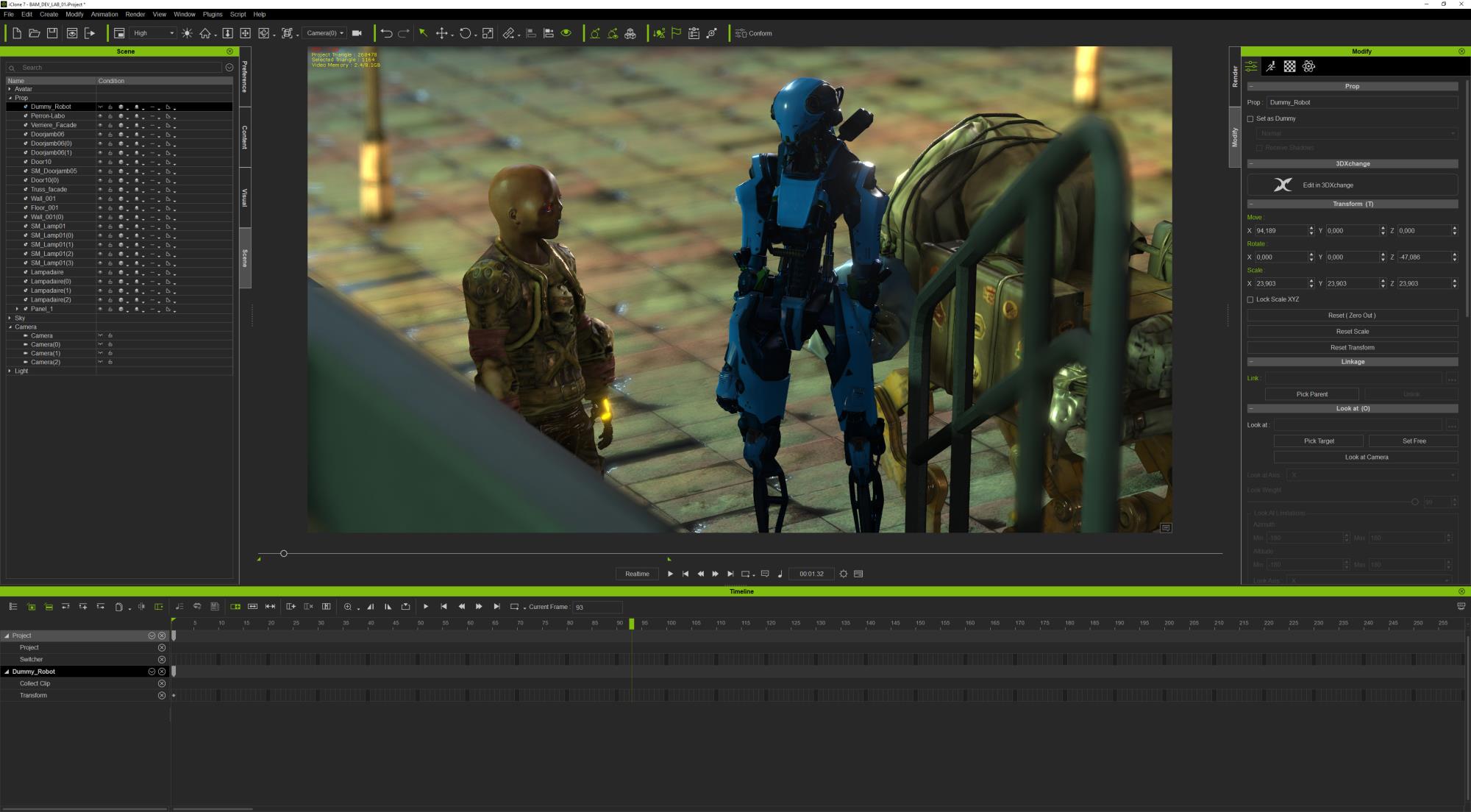The image size is (1471, 812).
Task: Save project with the floppy disk icon
Action: click(52, 33)
